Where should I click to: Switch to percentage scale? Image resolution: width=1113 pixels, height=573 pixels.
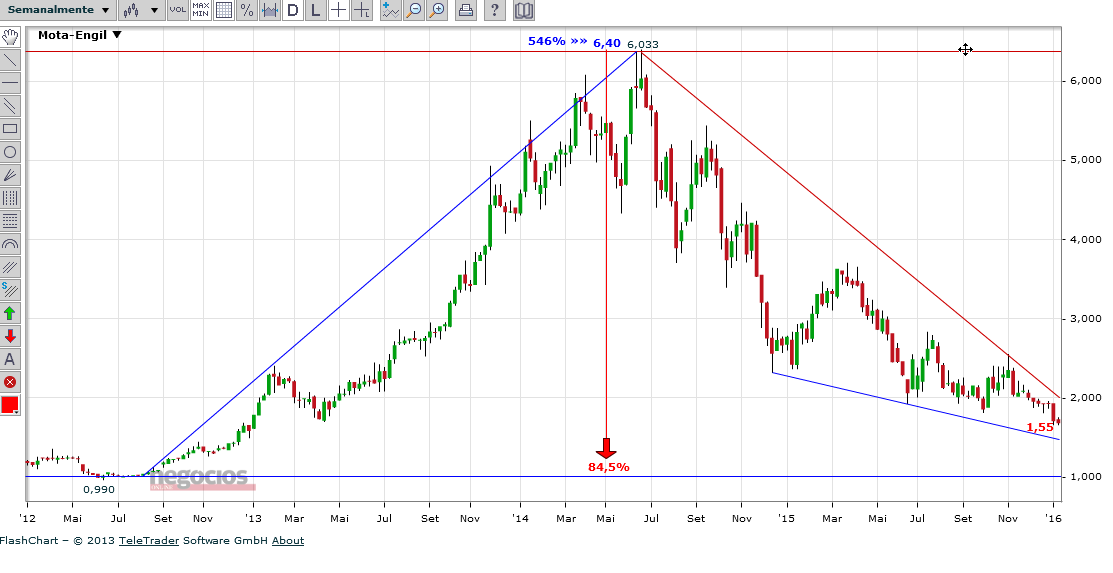point(246,10)
